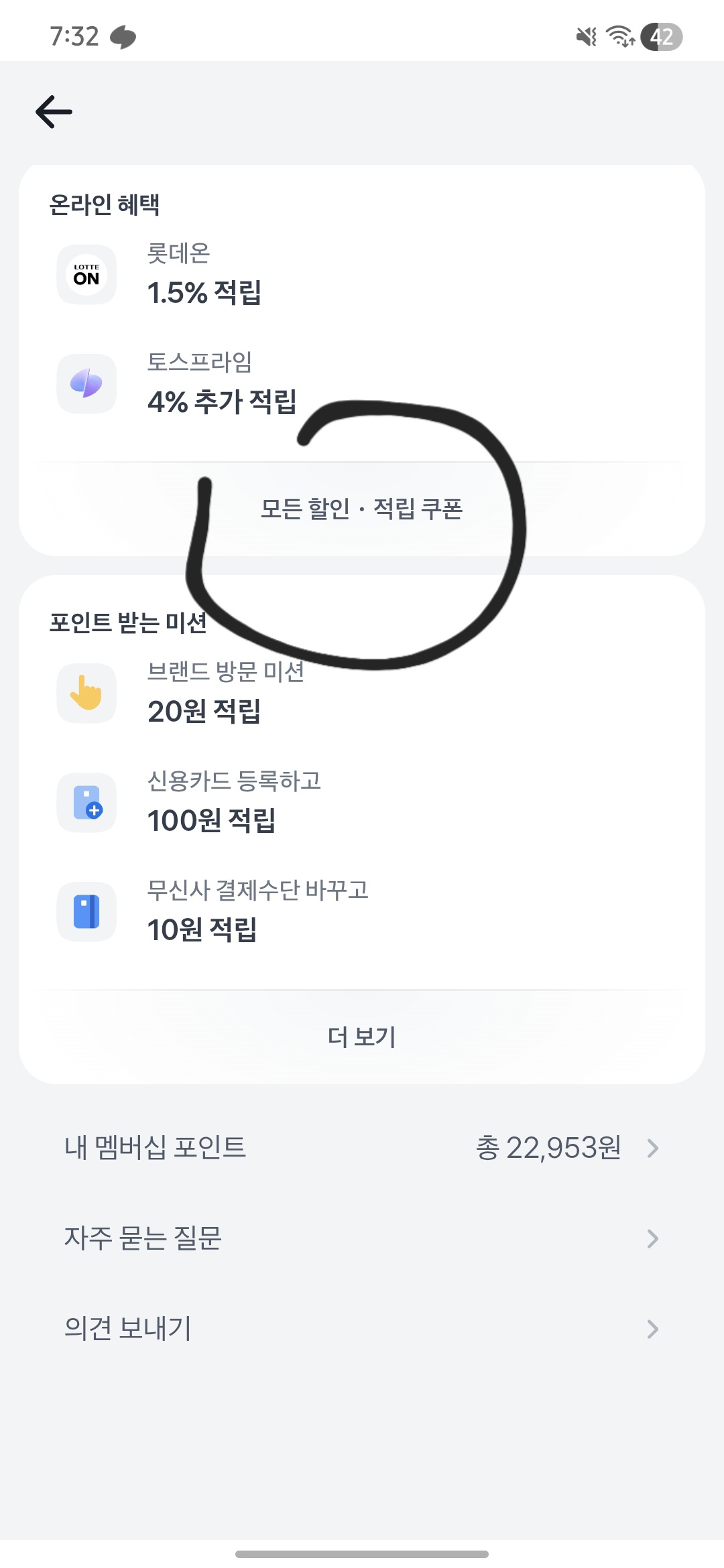The image size is (724, 1568).
Task: Tap the Wi-Fi status bar icon
Action: [620, 37]
